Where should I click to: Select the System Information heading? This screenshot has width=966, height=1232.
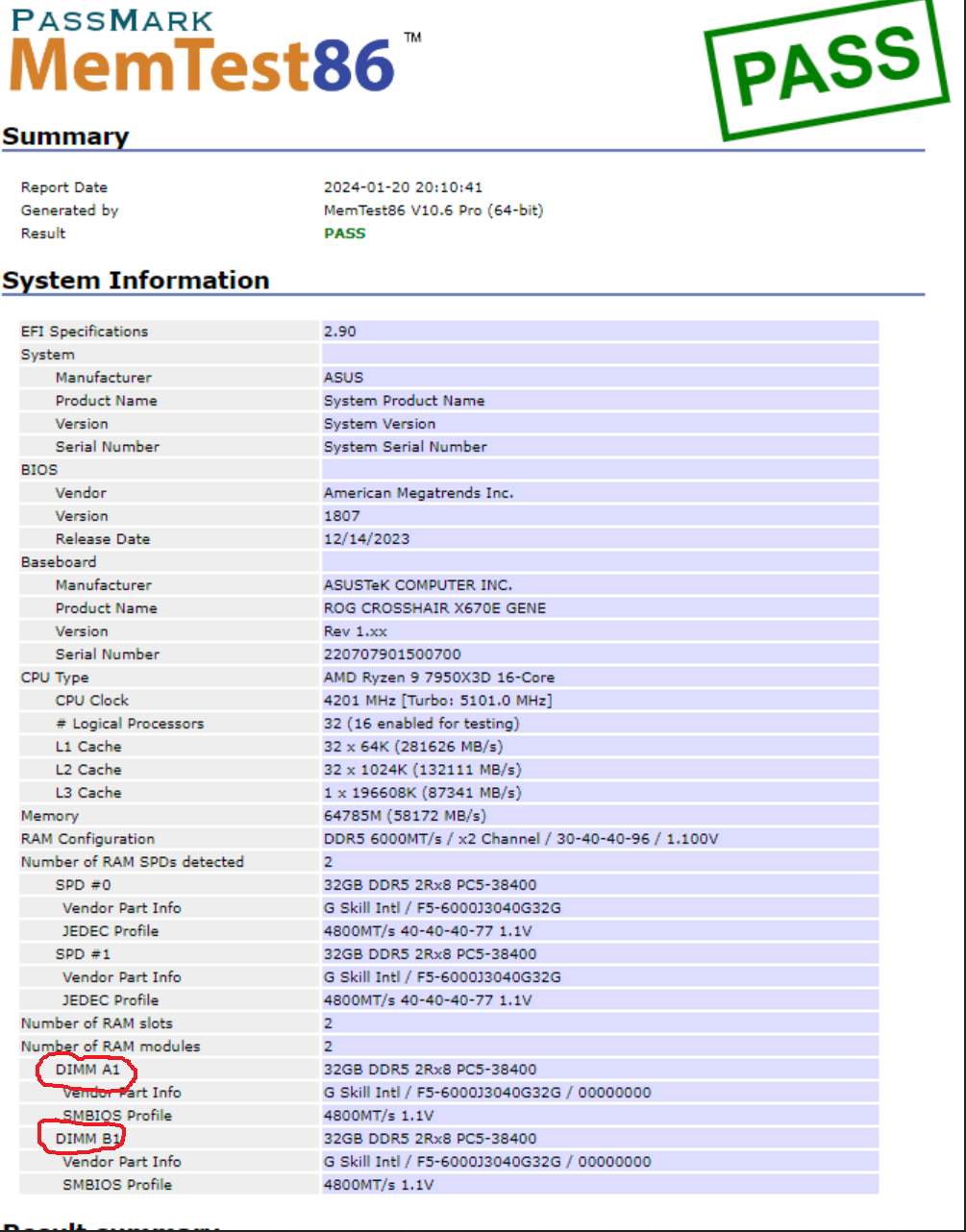point(136,281)
